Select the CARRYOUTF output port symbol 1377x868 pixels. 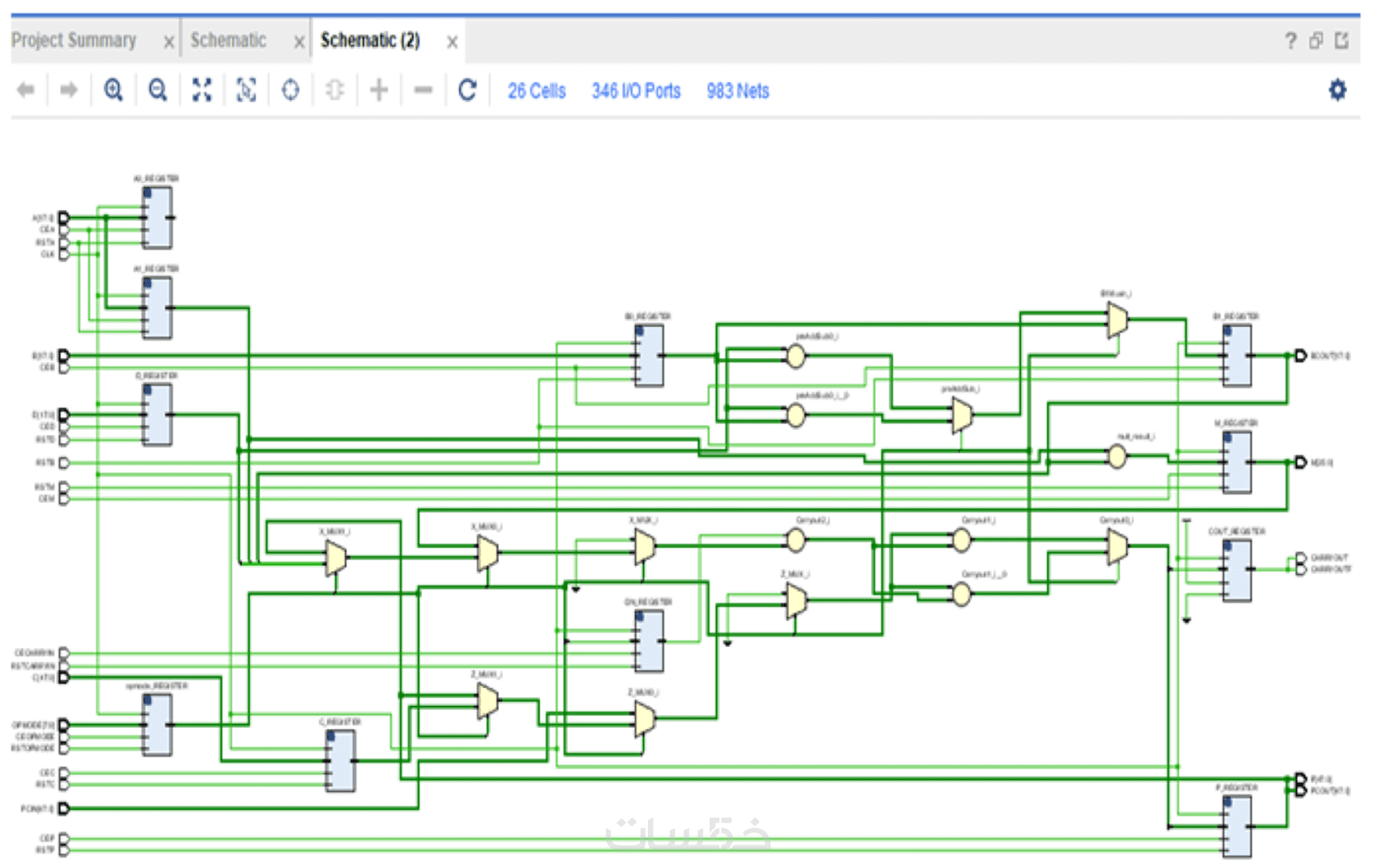click(1300, 569)
